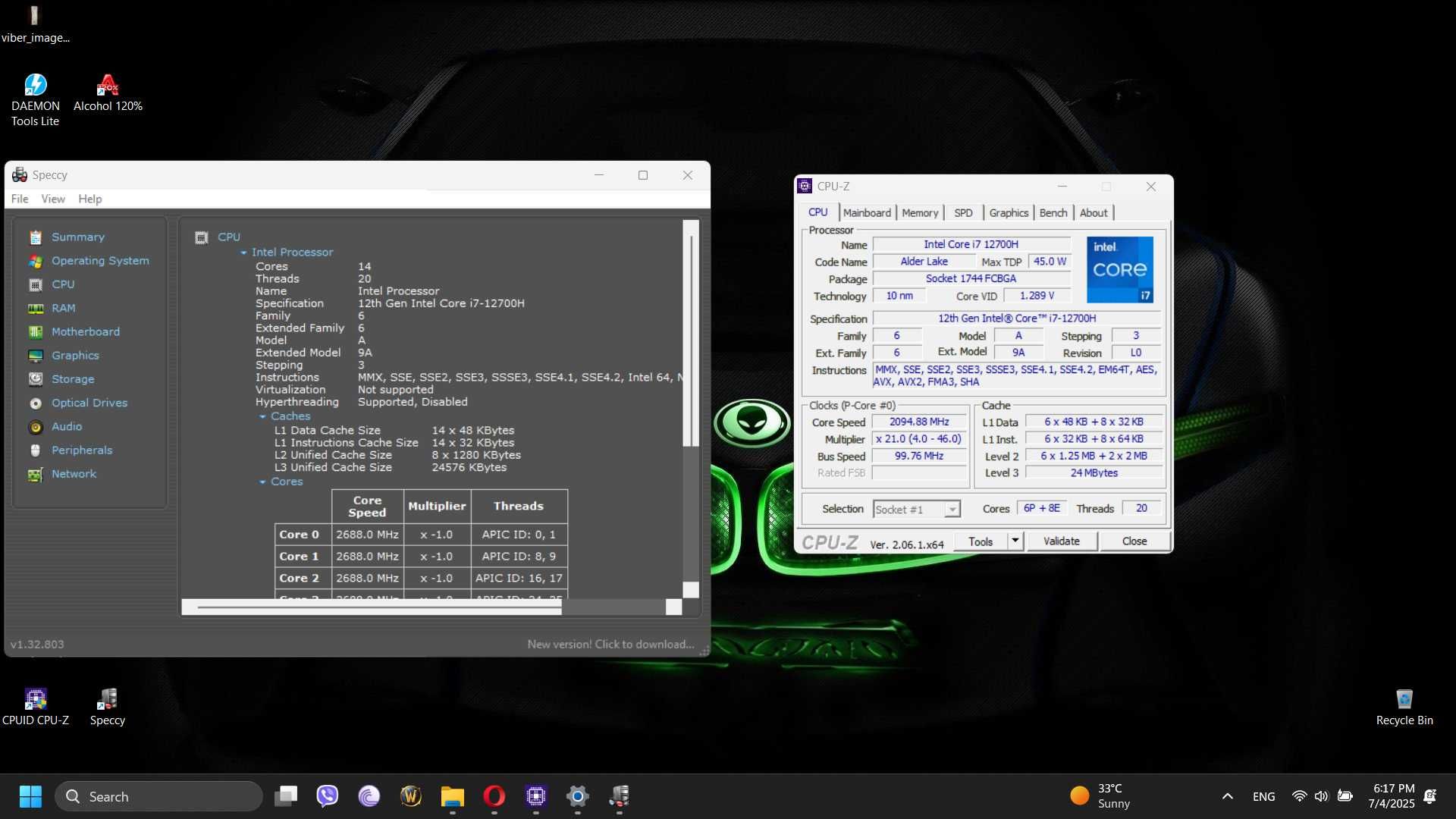The height and width of the screenshot is (819, 1456).
Task: Click Speccy horizontal scrollbar thumb
Action: pyautogui.click(x=379, y=607)
